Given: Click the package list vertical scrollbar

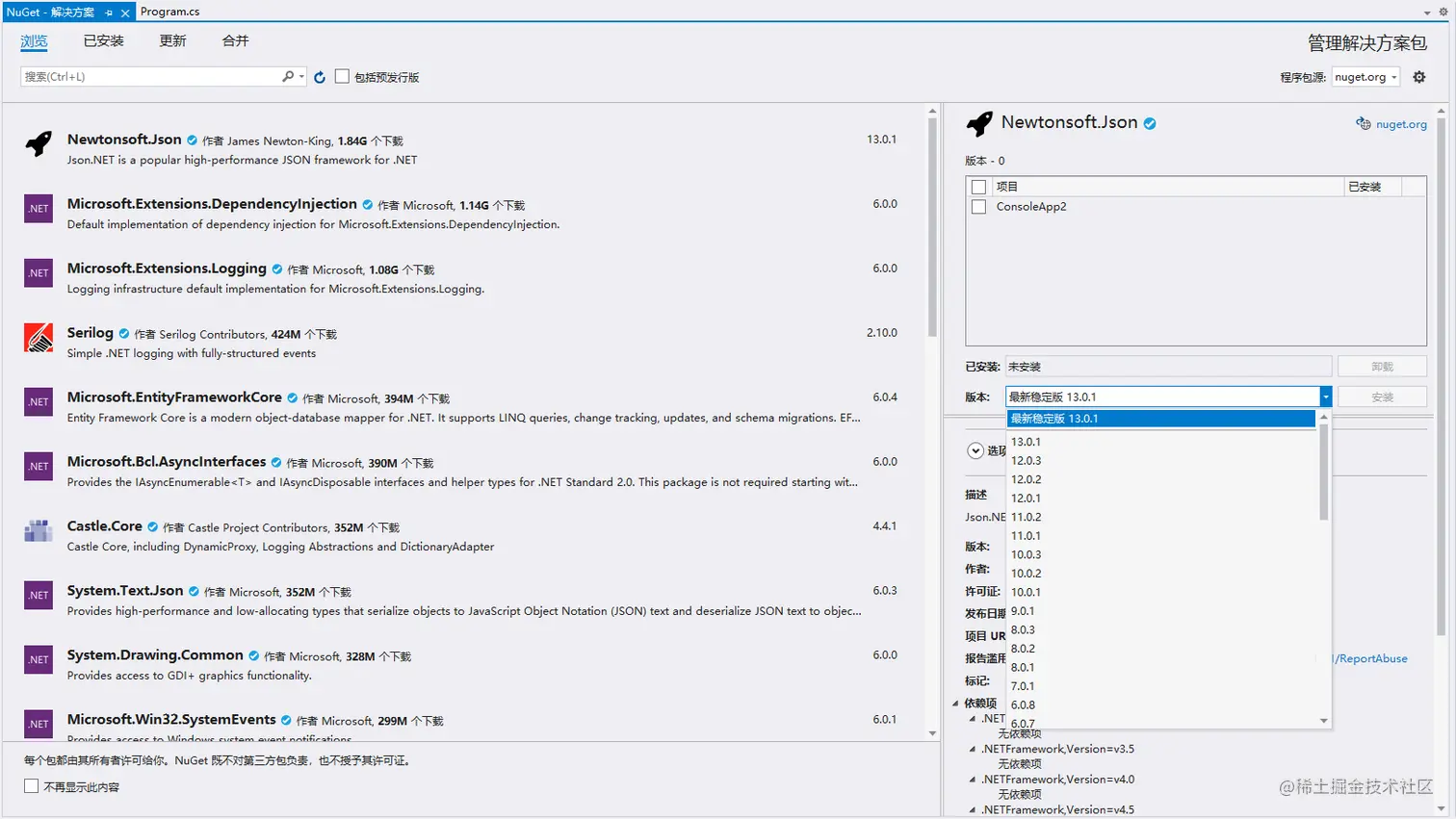Looking at the screenshot, I should coord(932,227).
